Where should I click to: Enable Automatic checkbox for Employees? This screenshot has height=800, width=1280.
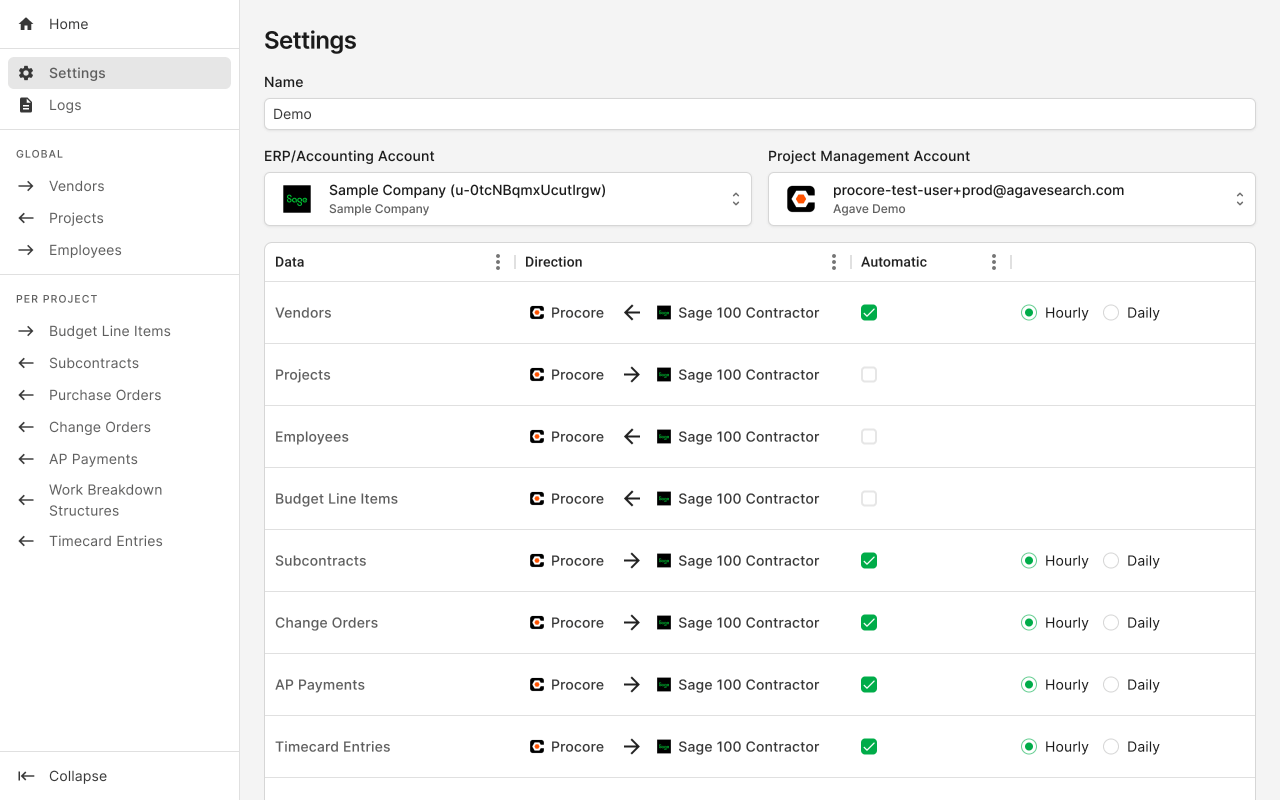coord(869,437)
